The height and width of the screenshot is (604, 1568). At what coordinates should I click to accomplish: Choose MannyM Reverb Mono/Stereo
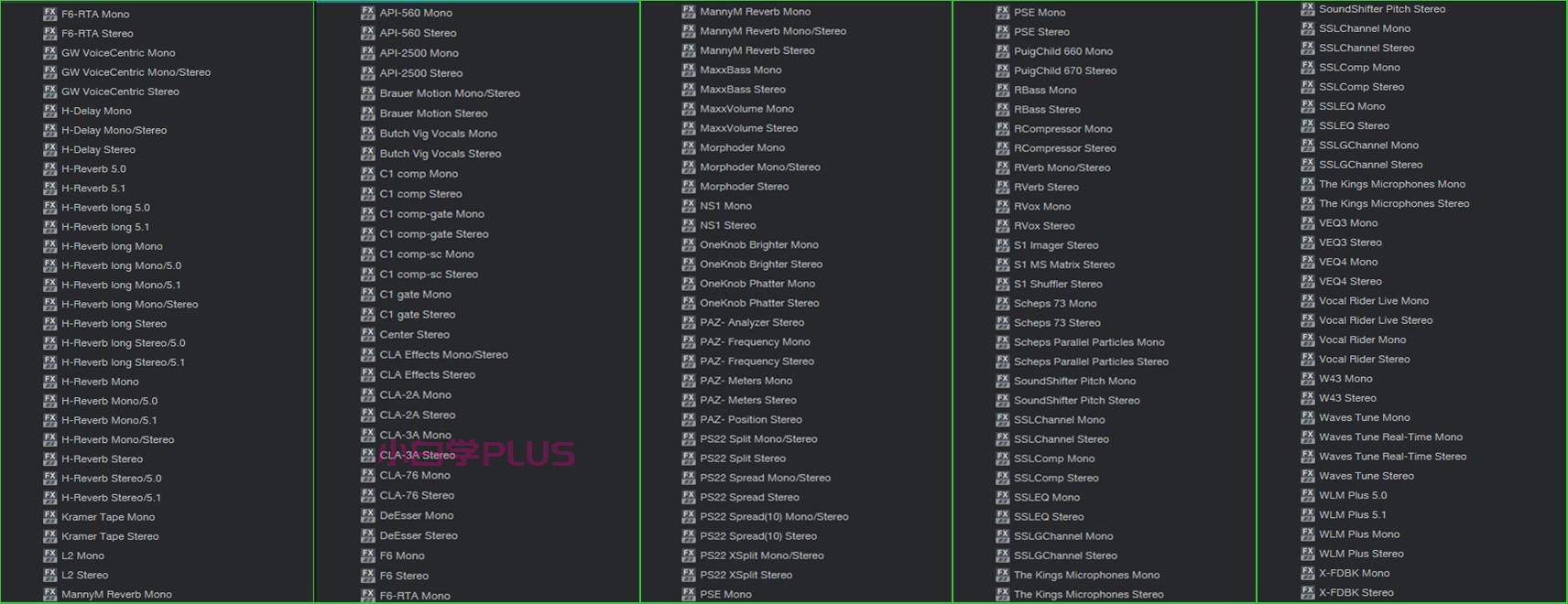pyautogui.click(x=773, y=31)
